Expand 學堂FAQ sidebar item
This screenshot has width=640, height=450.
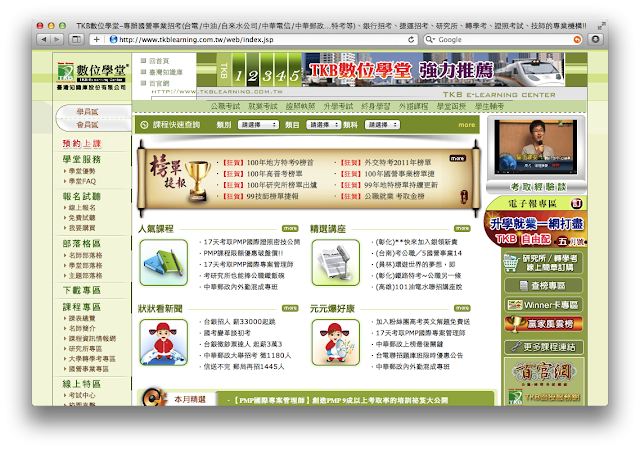click(80, 181)
